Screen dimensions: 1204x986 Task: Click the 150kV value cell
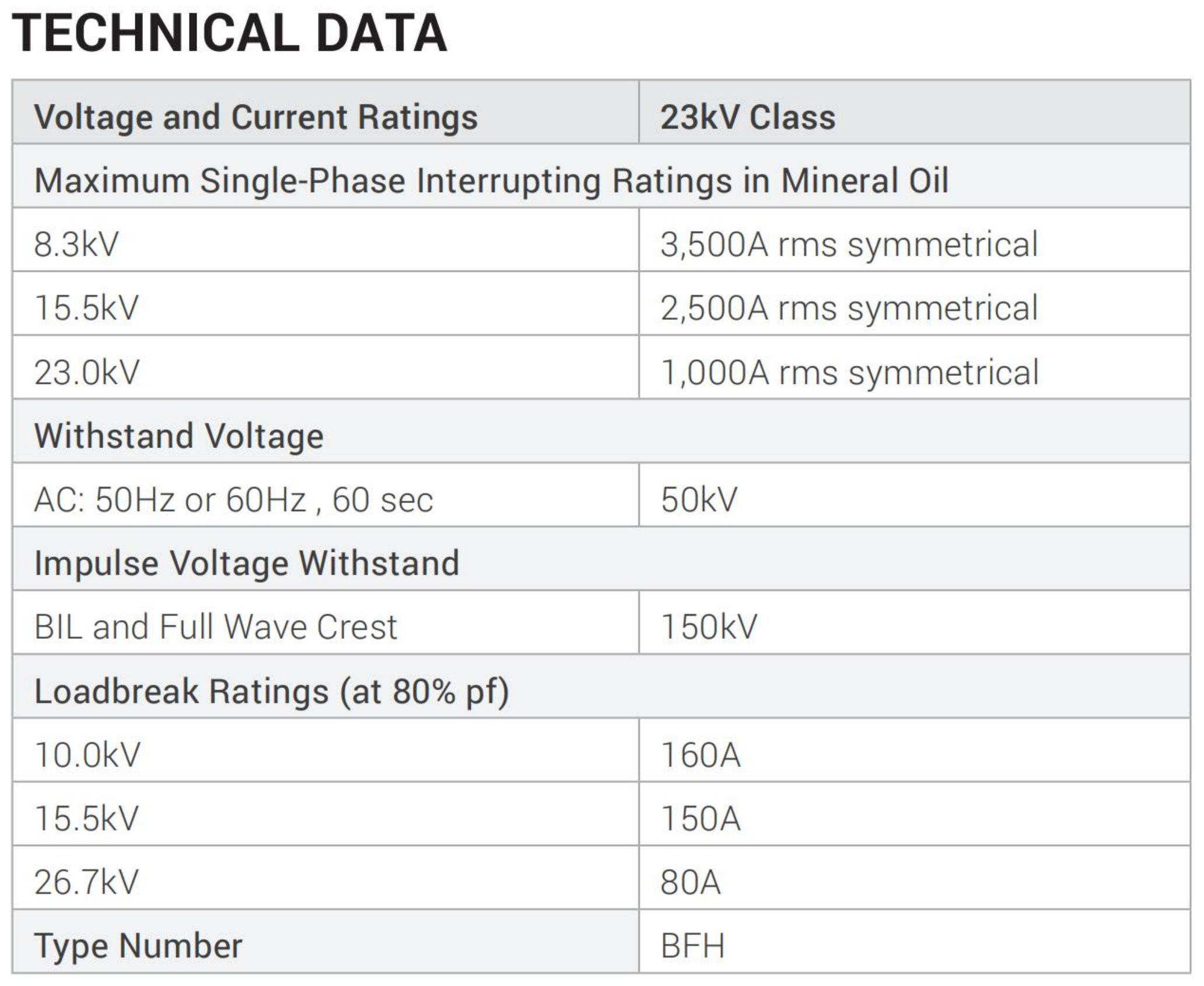pos(709,627)
